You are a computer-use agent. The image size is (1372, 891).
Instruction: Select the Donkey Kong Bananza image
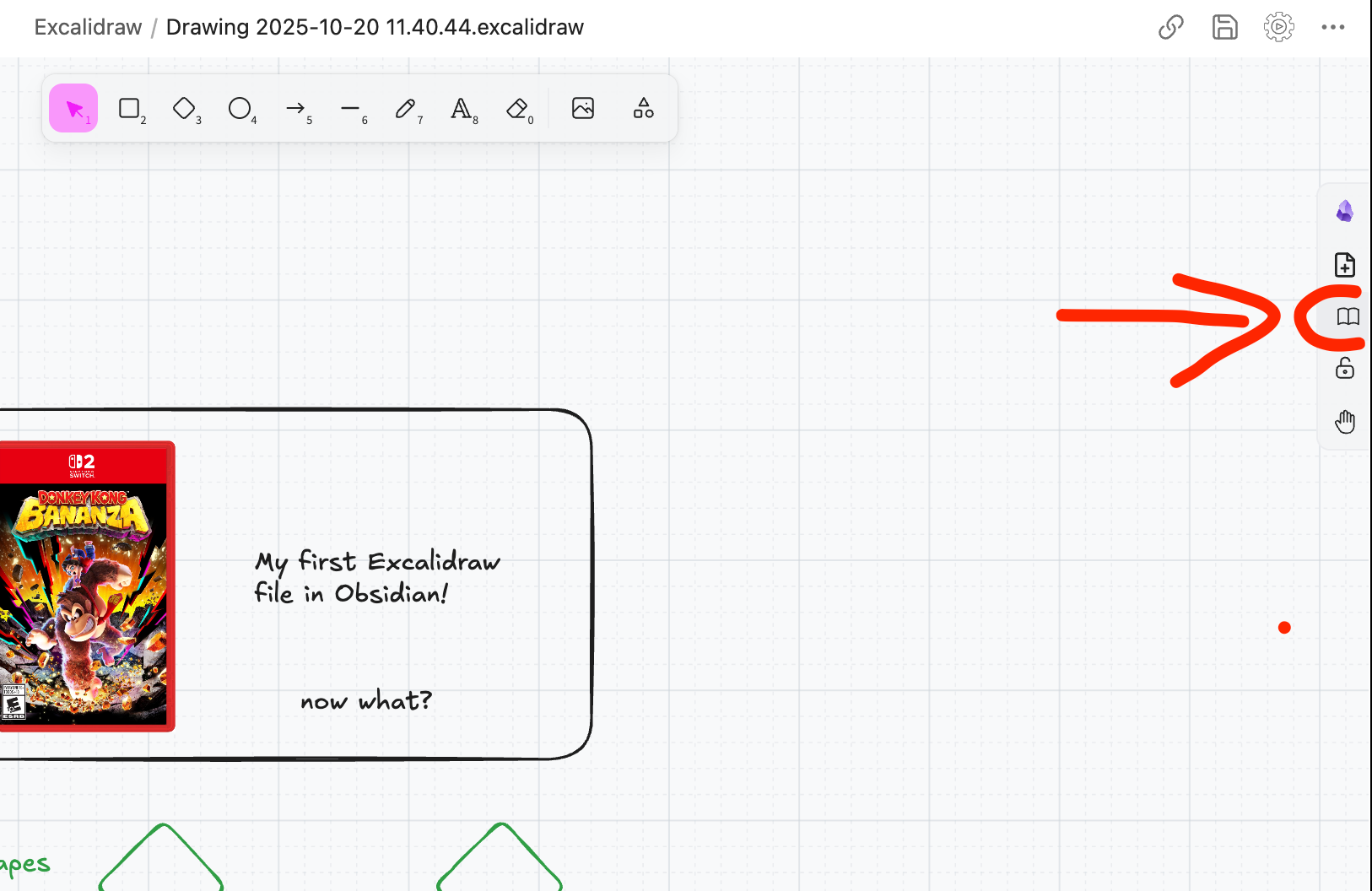point(86,586)
